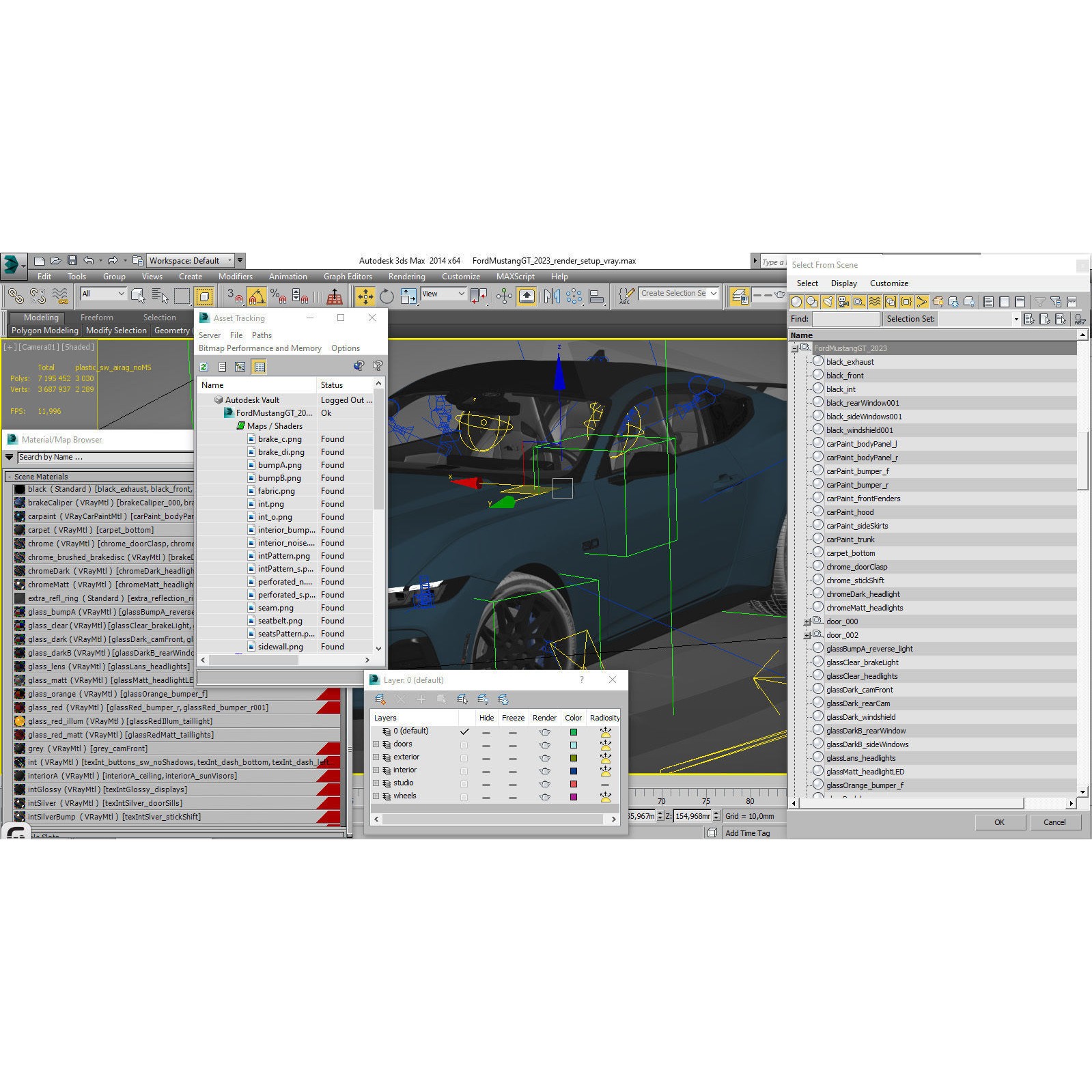Open the Rendering menu
The height and width of the screenshot is (1092, 1092).
point(406,277)
